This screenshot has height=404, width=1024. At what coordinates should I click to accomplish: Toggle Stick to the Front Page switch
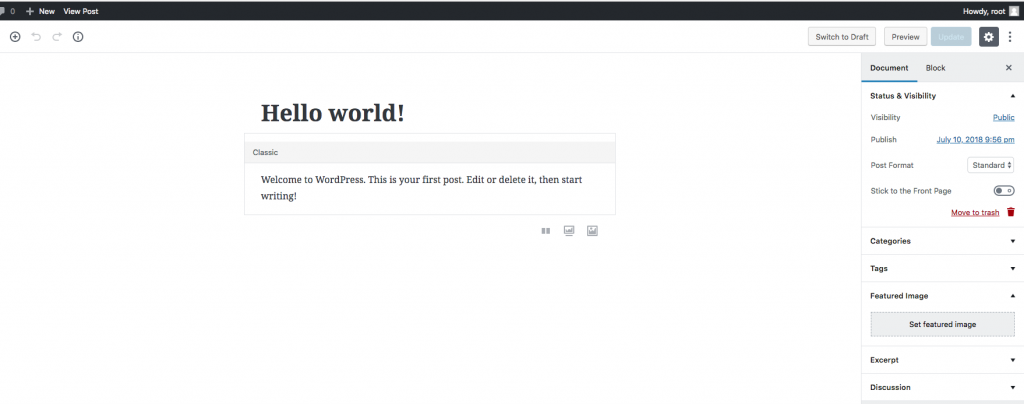pos(1004,191)
